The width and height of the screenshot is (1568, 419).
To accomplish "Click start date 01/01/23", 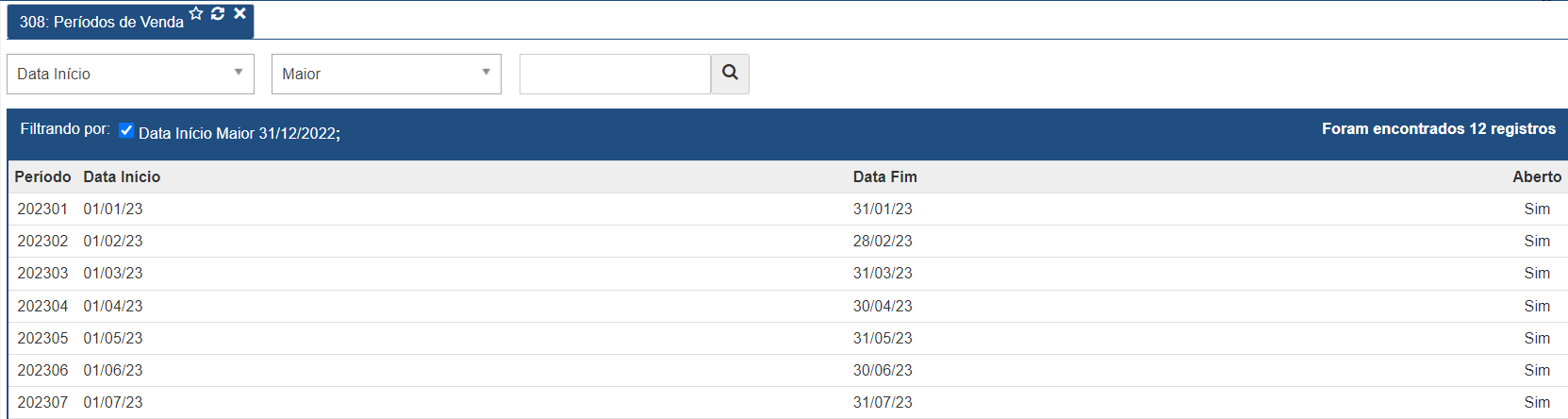I will (113, 209).
